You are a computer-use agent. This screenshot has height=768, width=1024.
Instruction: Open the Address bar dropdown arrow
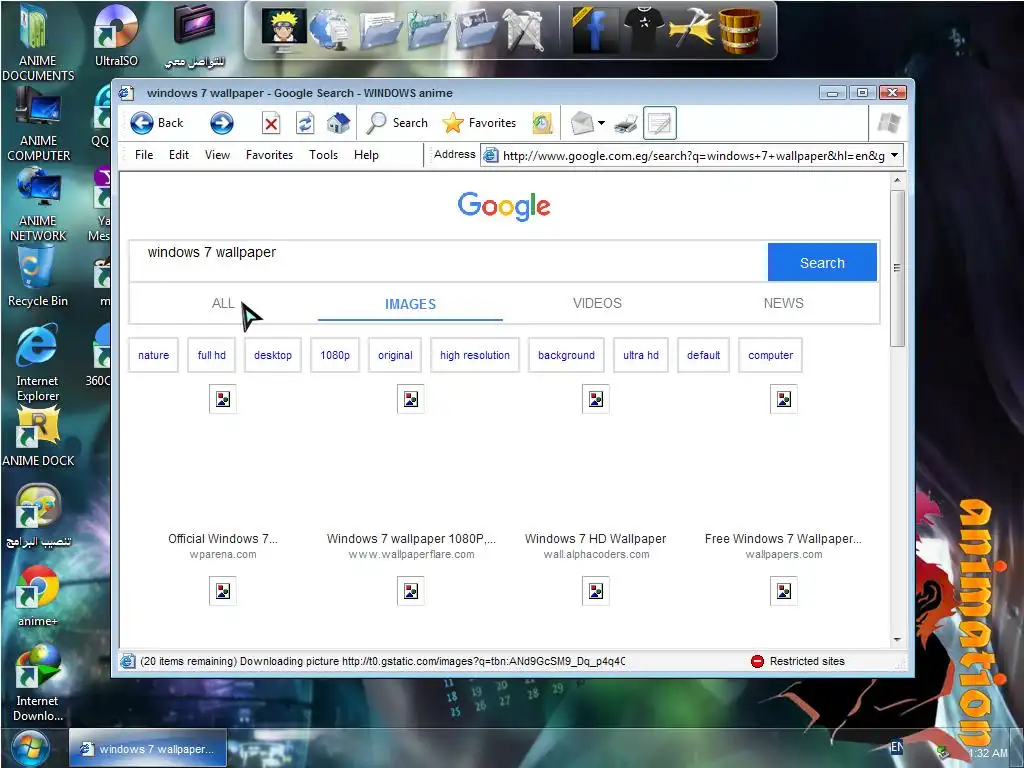click(x=895, y=155)
